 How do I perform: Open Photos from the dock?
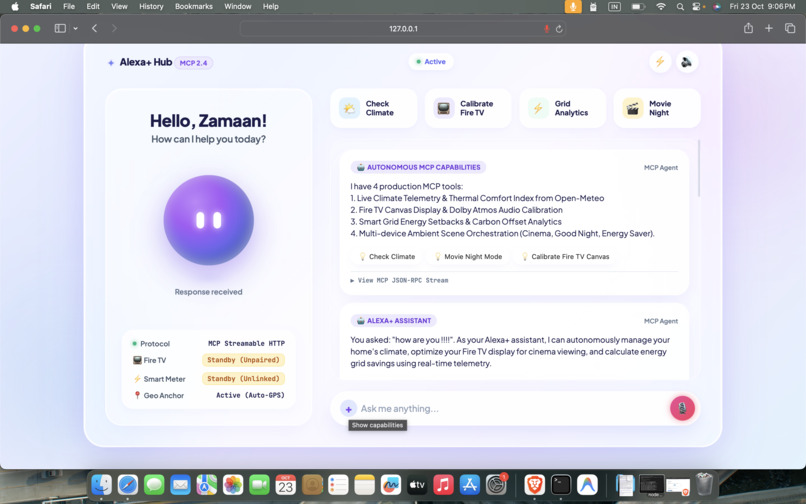[x=233, y=484]
